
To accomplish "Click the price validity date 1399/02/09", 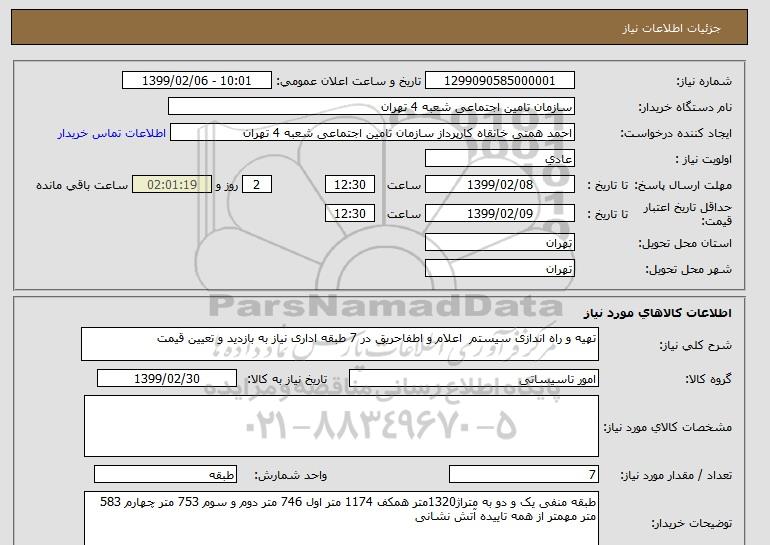I will pyautogui.click(x=499, y=213).
